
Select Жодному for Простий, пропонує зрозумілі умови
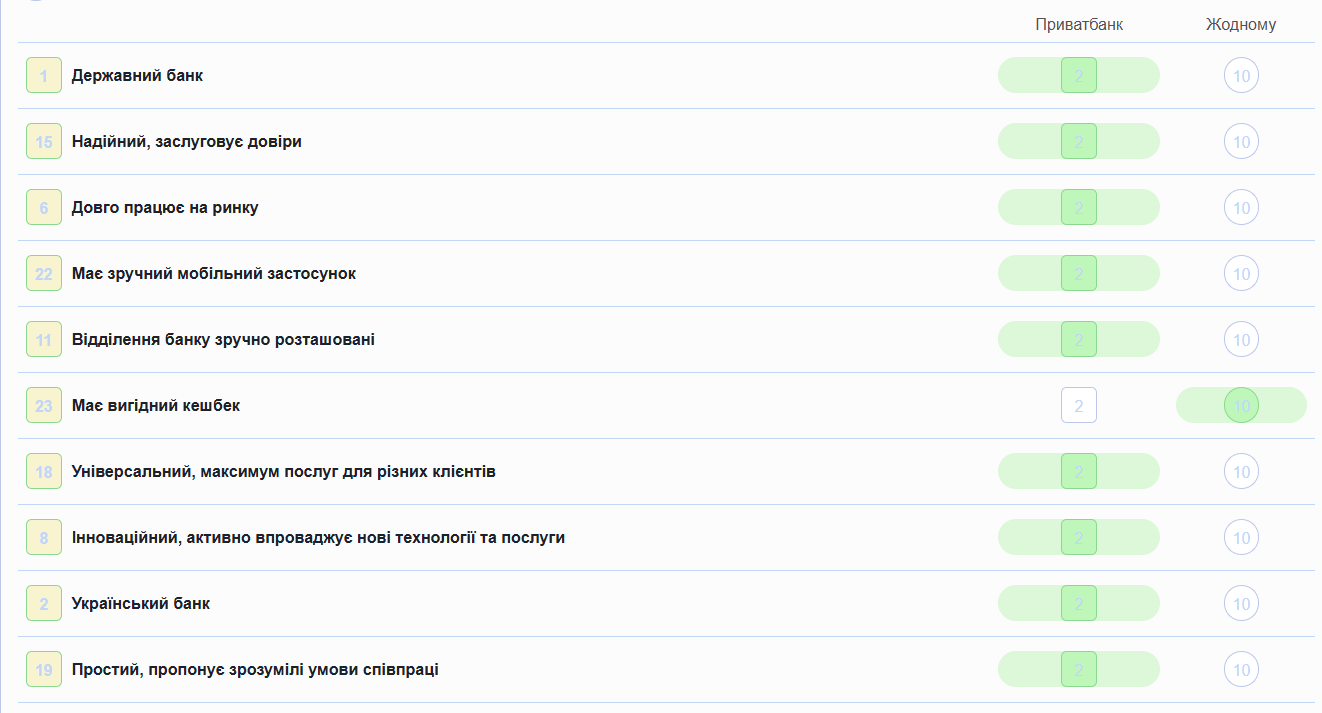(1241, 669)
